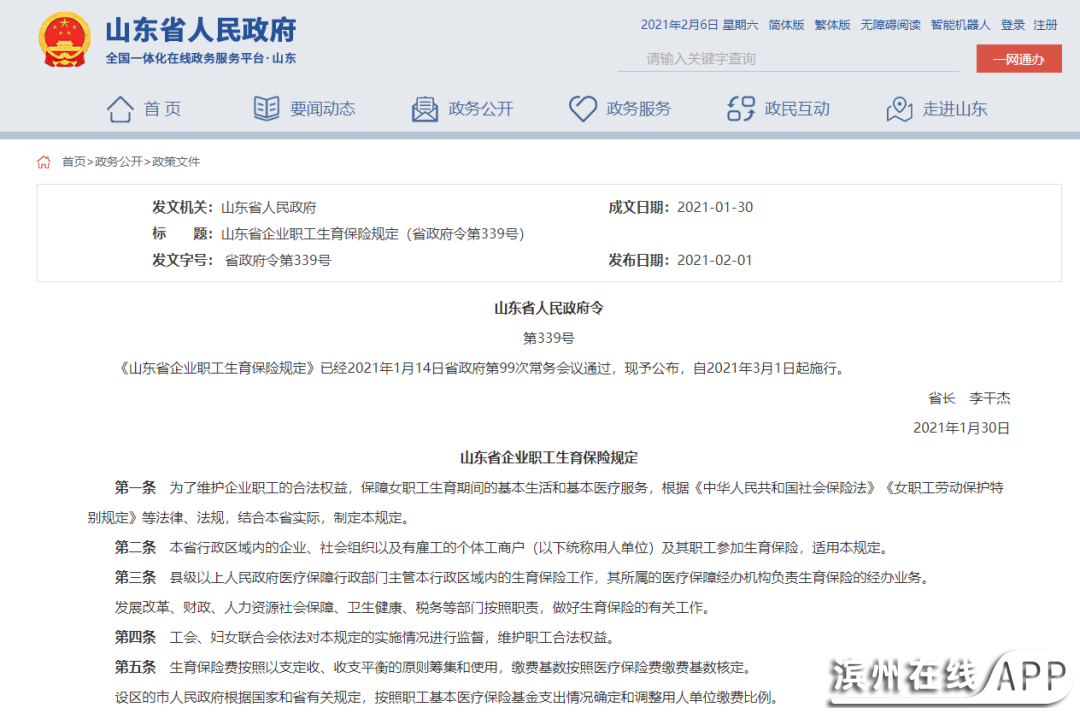Screen dimensions: 1080x713
Task: Click the 登录 link
Action: 1013,25
